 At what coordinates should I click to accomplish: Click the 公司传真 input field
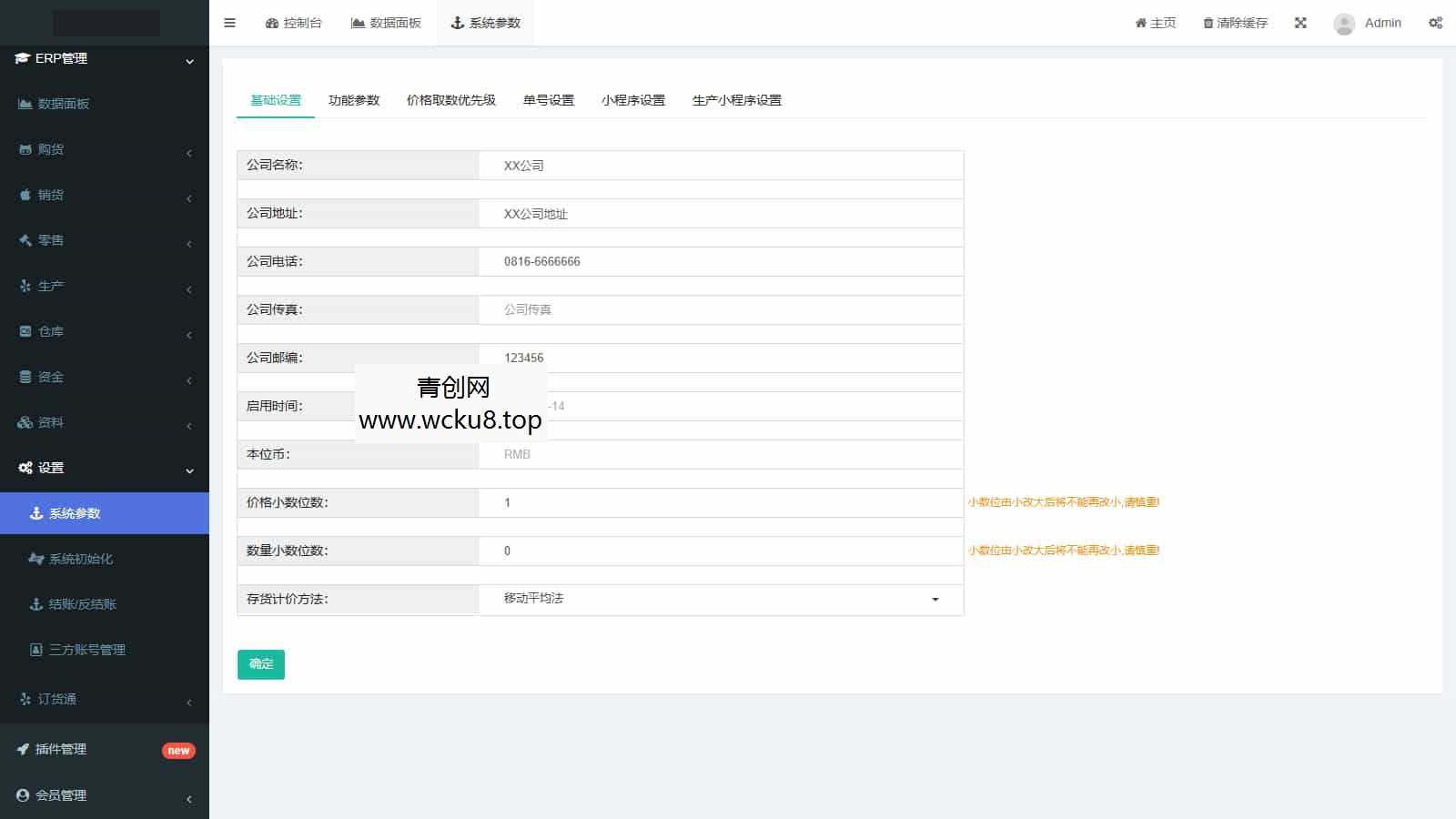(x=719, y=309)
